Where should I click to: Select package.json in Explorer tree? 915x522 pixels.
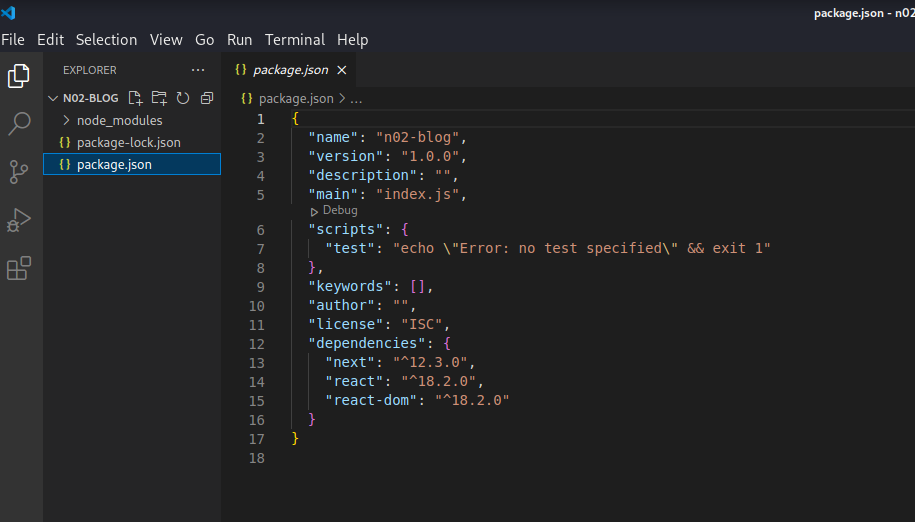coord(132,164)
